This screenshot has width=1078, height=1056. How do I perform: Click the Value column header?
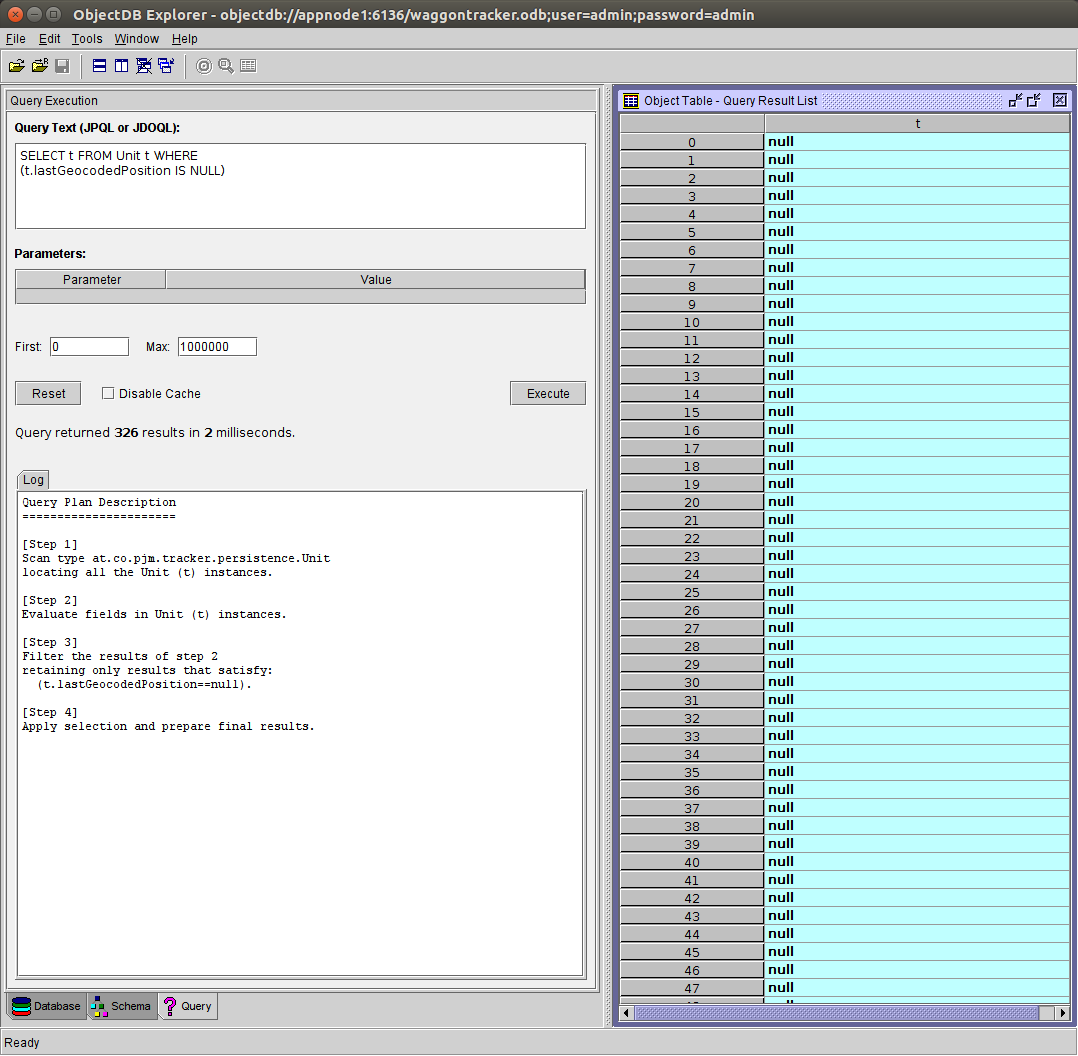pyautogui.click(x=375, y=280)
